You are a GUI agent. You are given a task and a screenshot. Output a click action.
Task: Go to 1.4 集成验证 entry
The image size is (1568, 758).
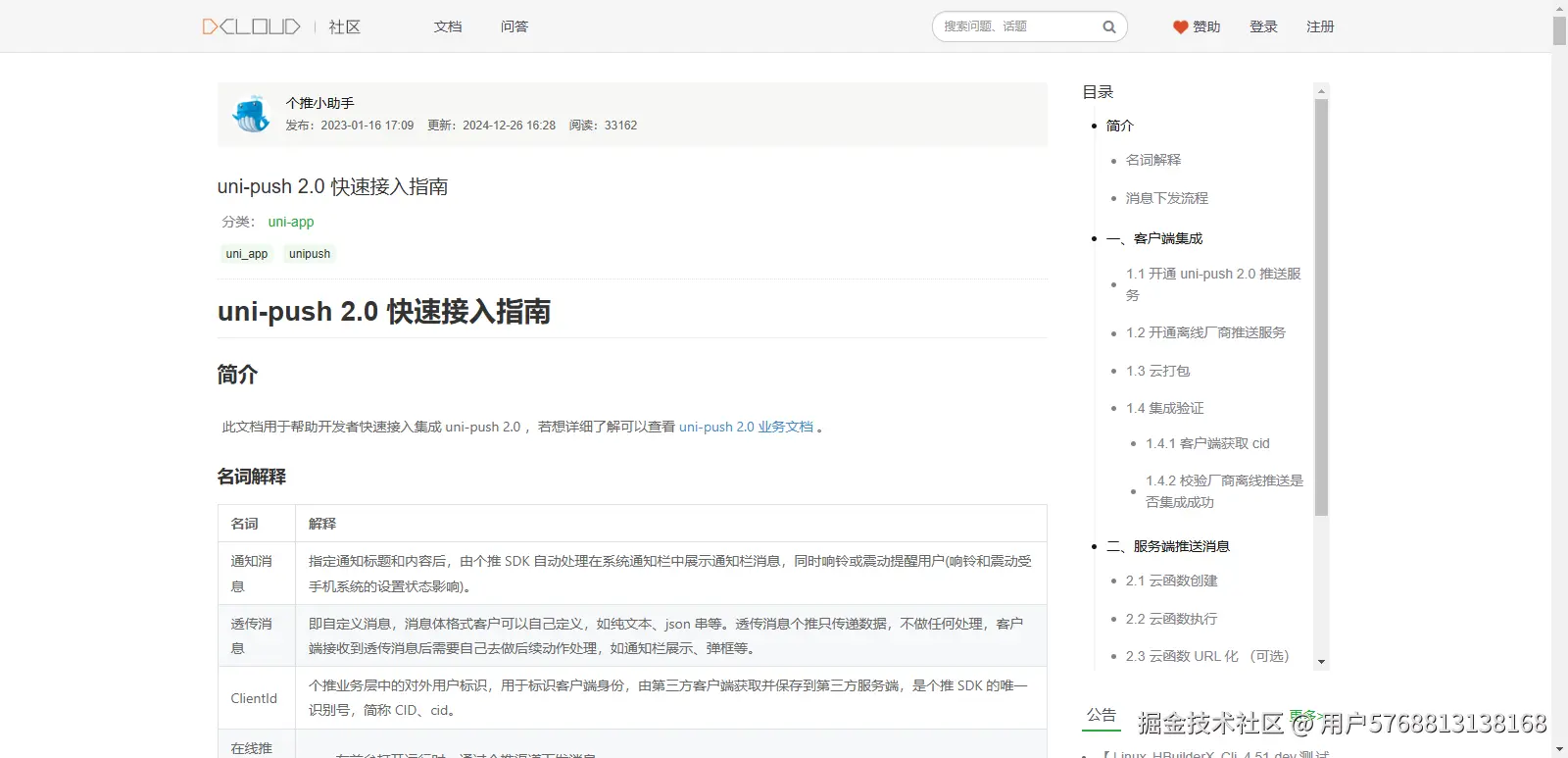click(1164, 408)
